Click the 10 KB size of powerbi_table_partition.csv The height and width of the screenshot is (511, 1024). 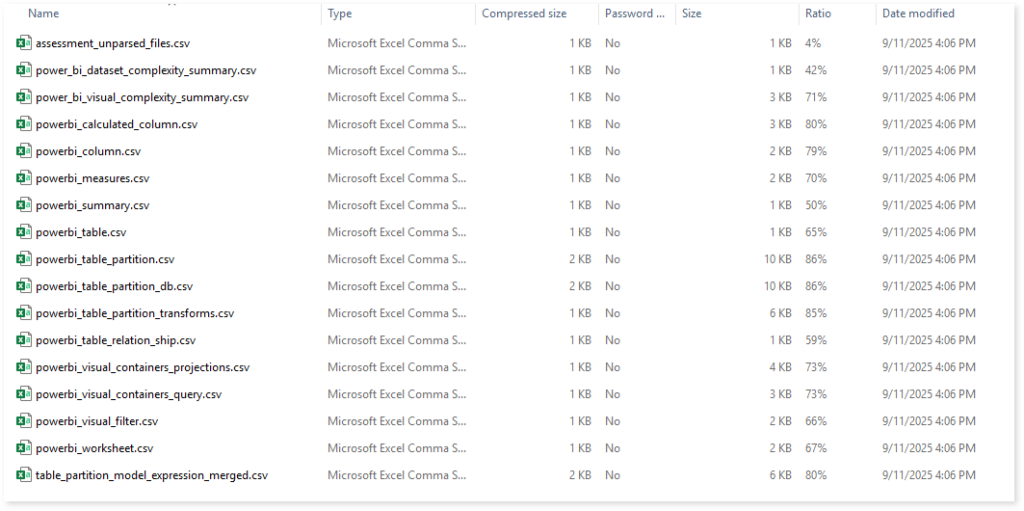tap(778, 259)
